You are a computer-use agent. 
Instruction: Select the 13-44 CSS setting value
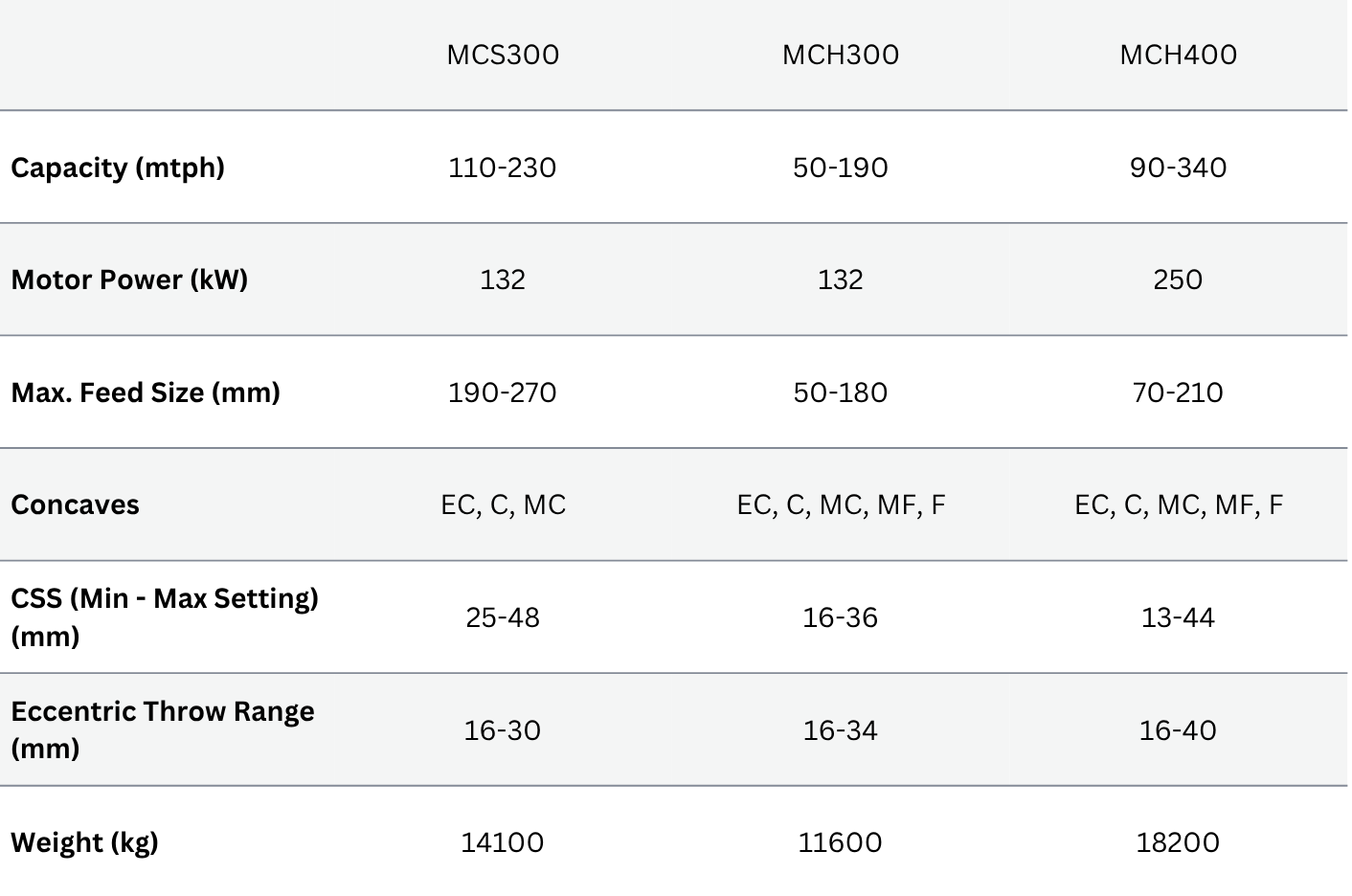[x=1178, y=617]
